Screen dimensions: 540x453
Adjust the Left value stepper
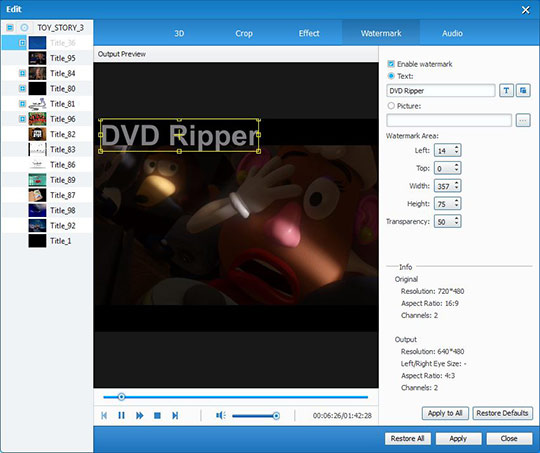(457, 150)
